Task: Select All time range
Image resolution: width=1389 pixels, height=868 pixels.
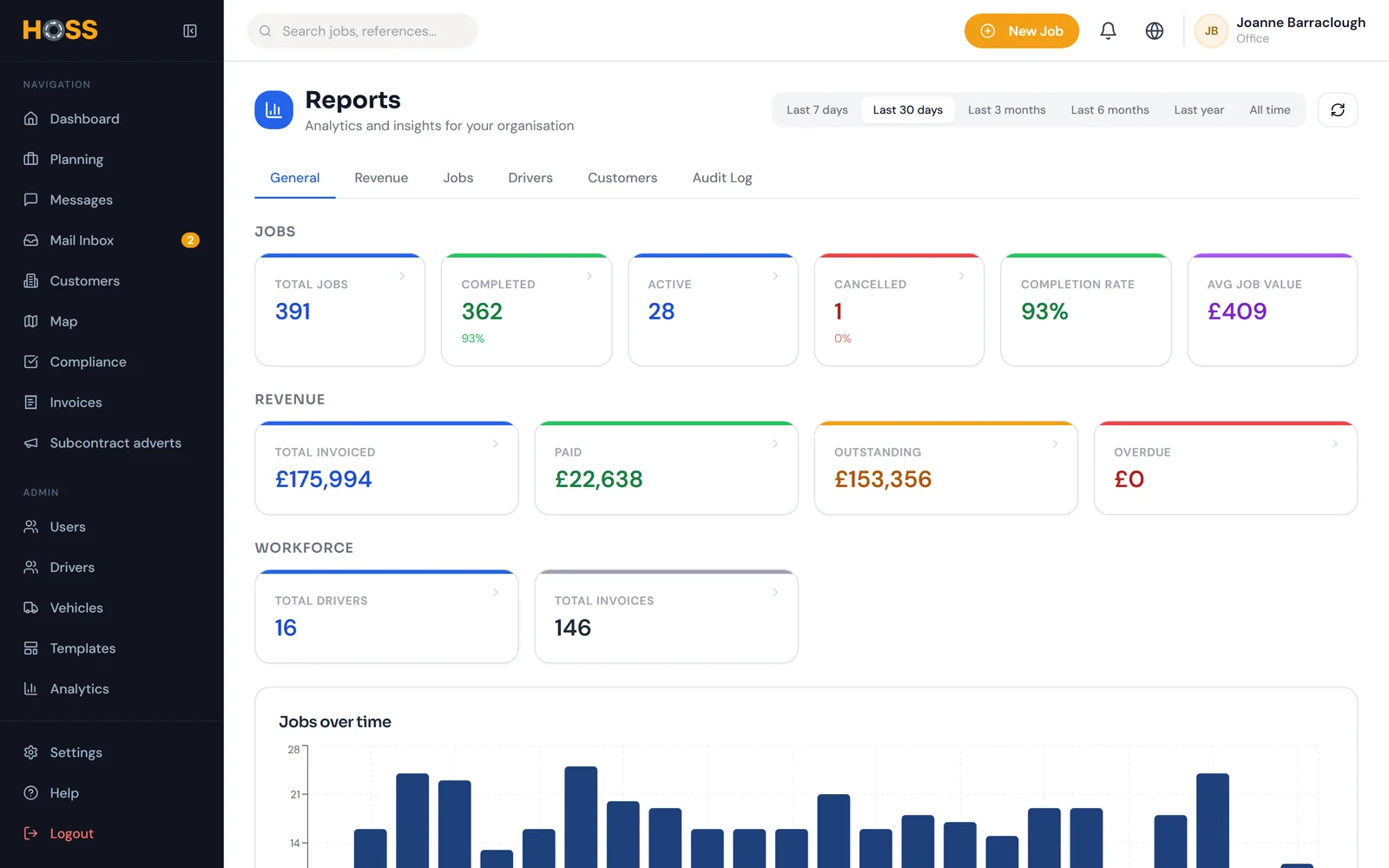Action: (x=1269, y=110)
